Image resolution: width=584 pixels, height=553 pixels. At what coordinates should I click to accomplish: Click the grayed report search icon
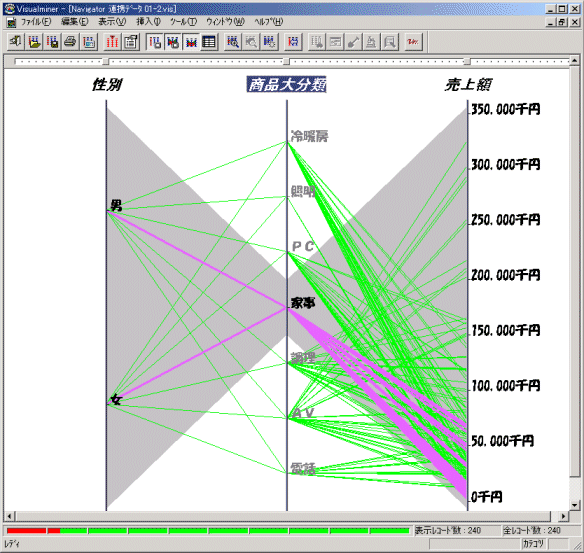[390, 41]
